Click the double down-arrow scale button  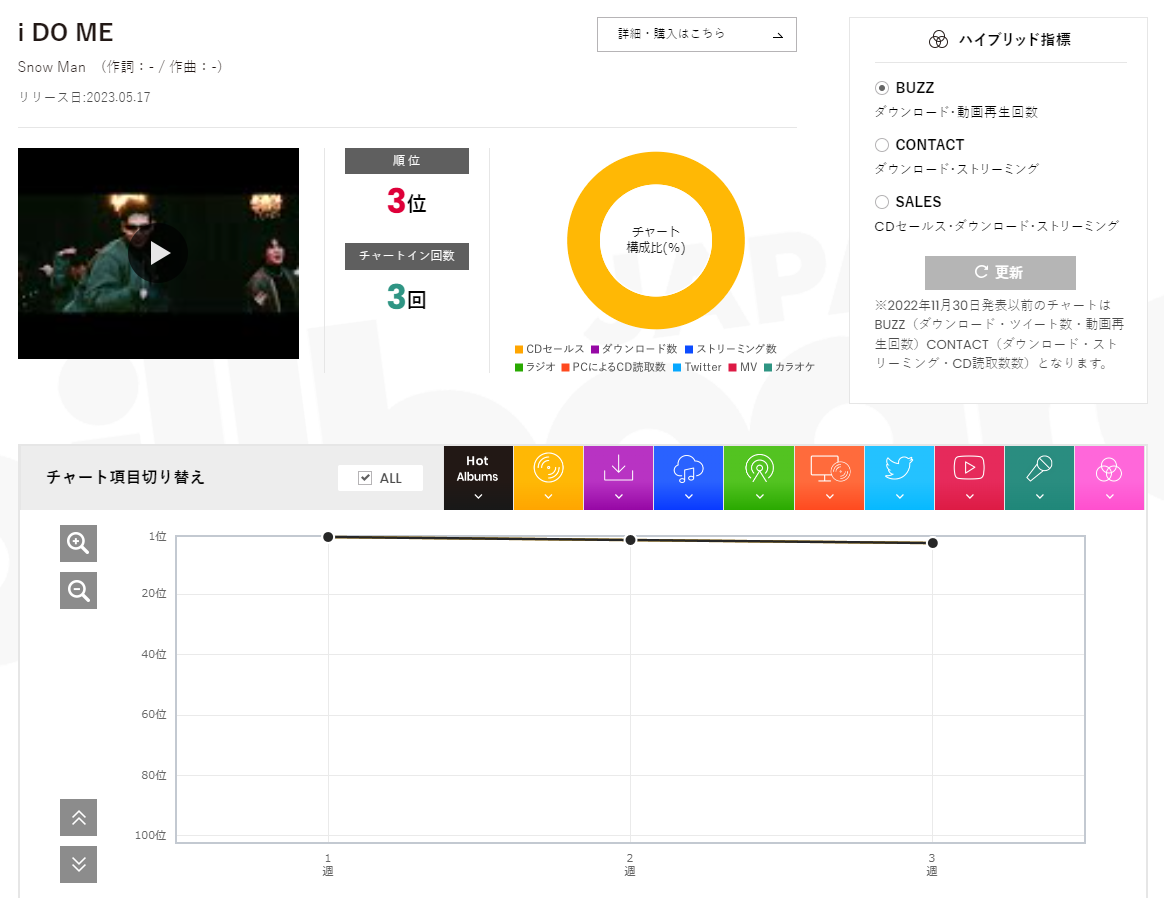[79, 865]
